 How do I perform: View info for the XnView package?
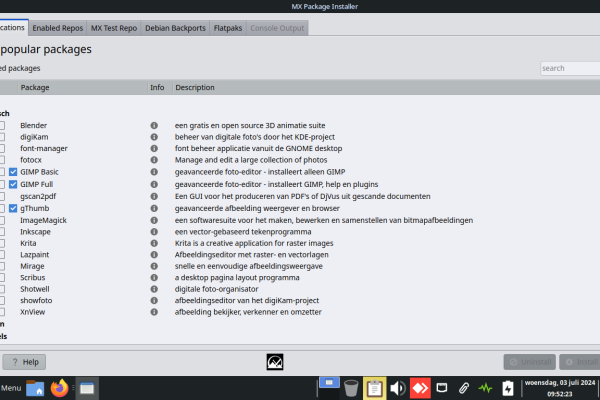(154, 313)
